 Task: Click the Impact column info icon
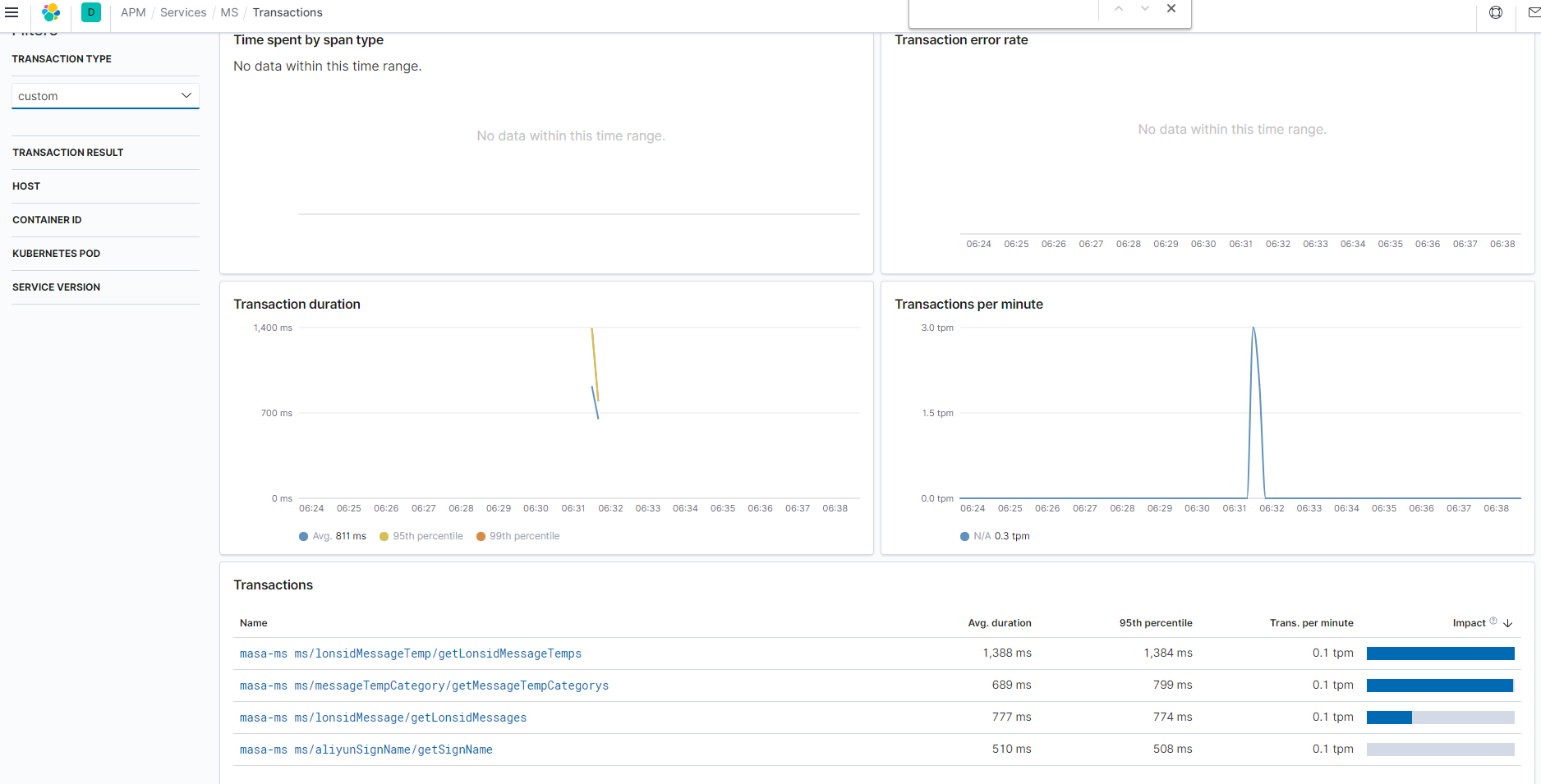[x=1493, y=621]
